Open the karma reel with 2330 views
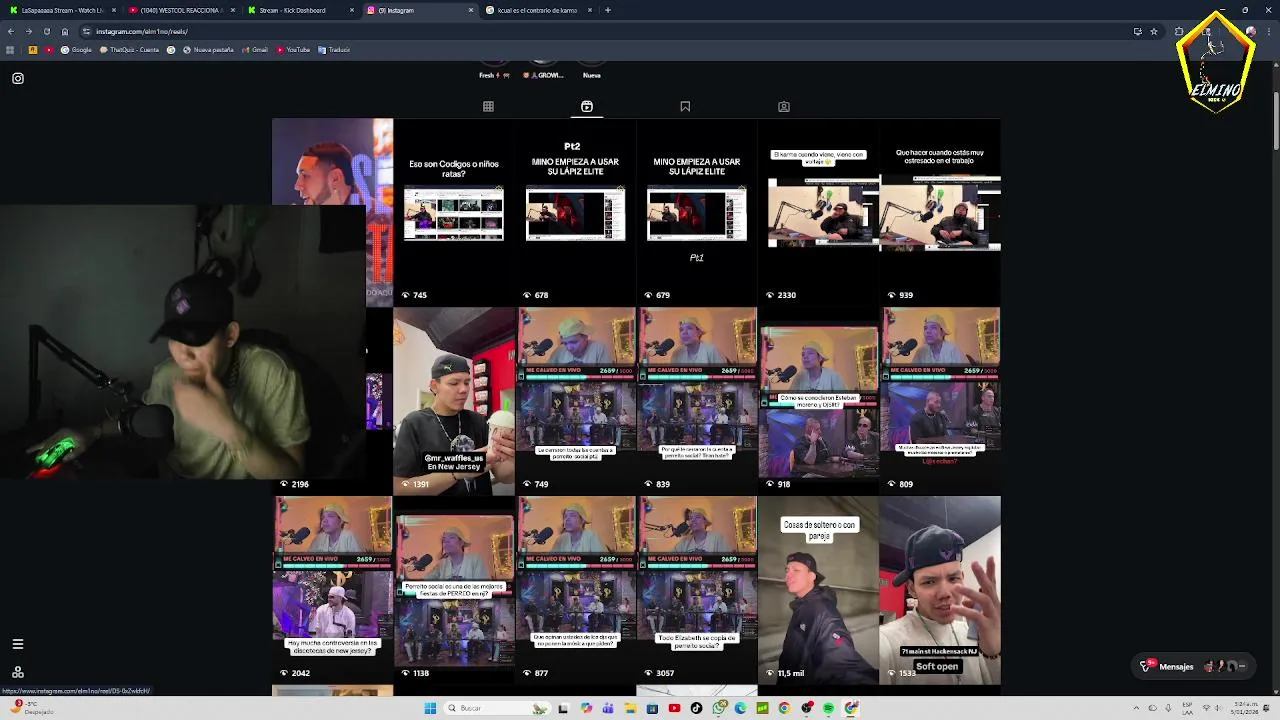This screenshot has width=1280, height=720. point(818,211)
